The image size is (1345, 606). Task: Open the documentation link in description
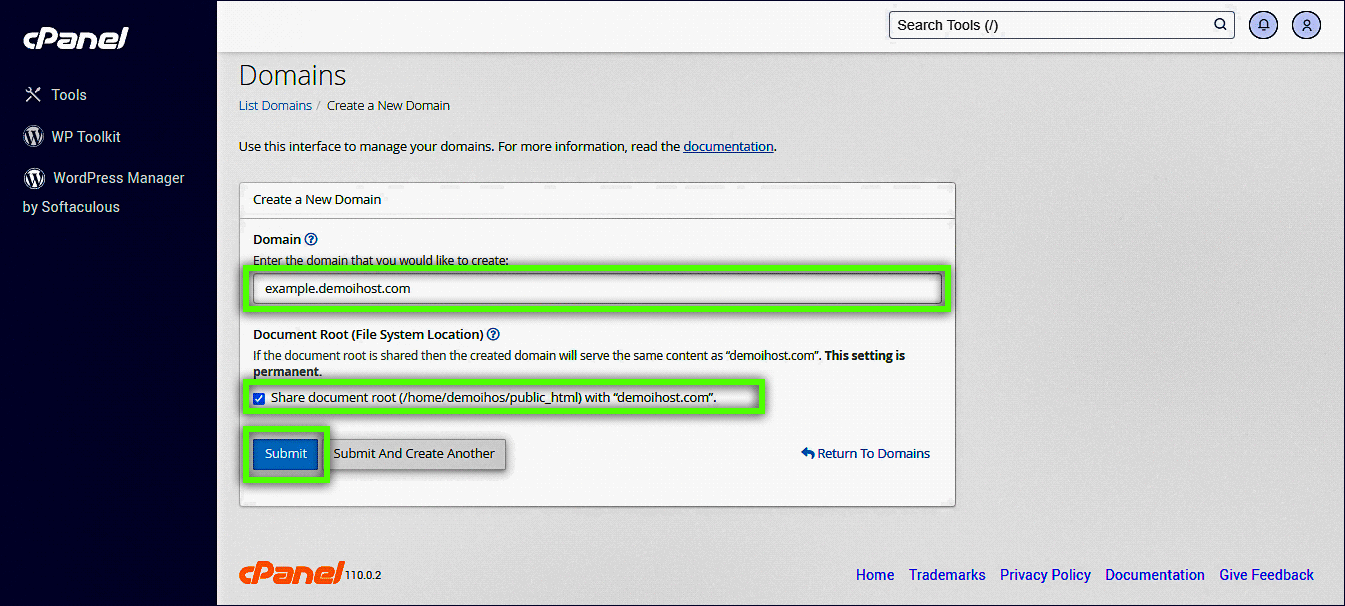pos(728,146)
